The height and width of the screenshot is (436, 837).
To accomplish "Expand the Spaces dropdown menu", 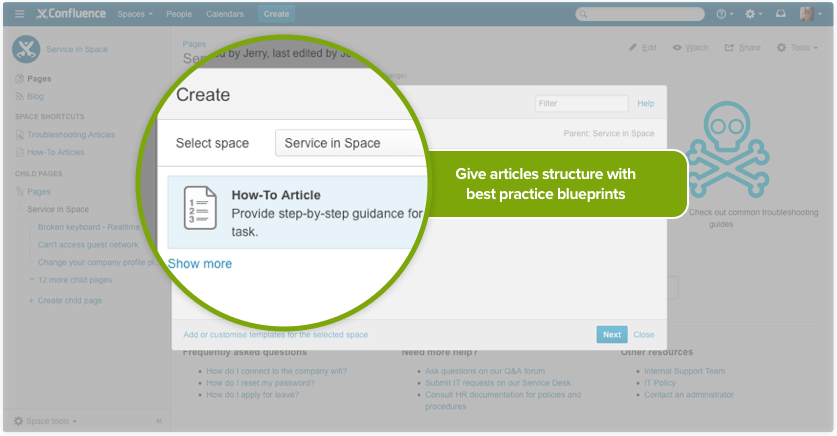I will point(135,14).
